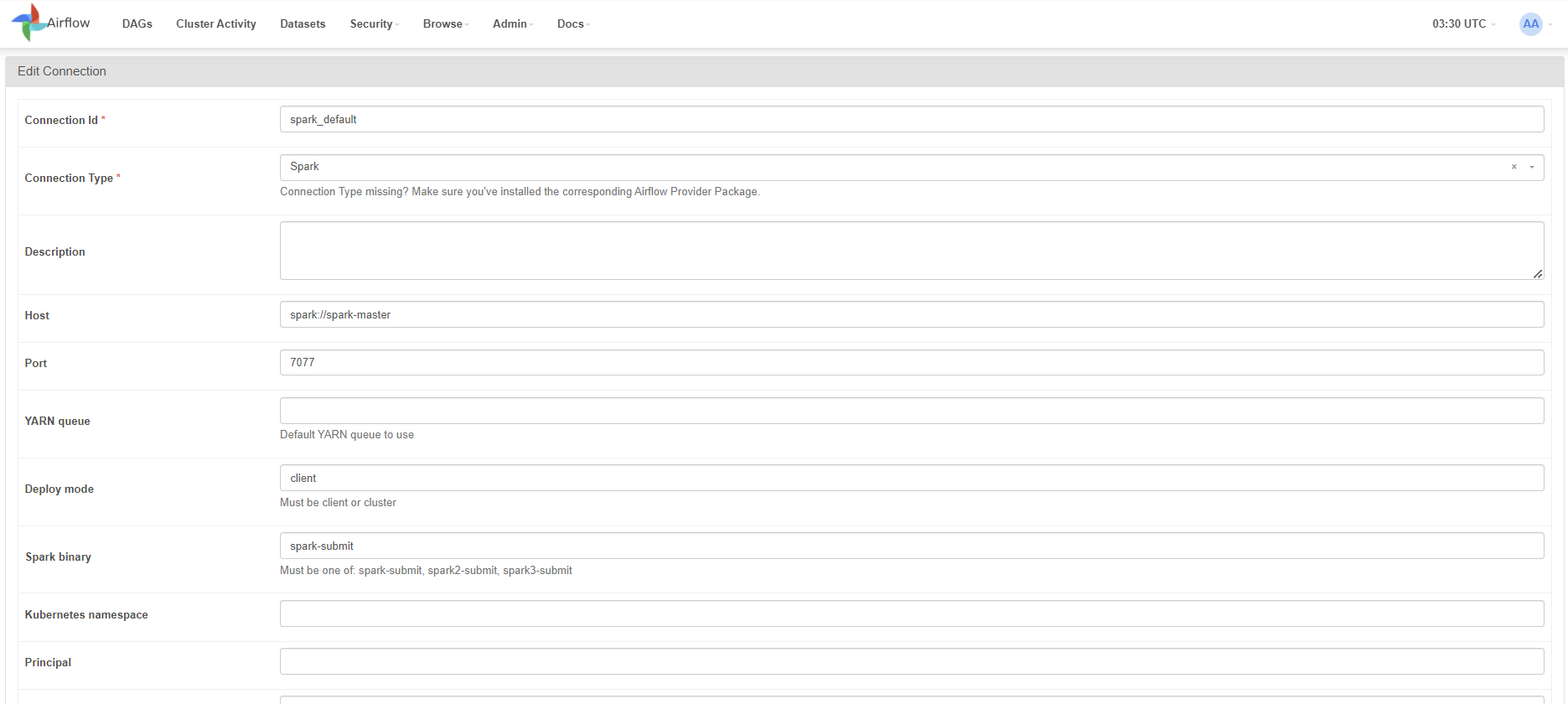Open the Datasets page

pyautogui.click(x=303, y=23)
